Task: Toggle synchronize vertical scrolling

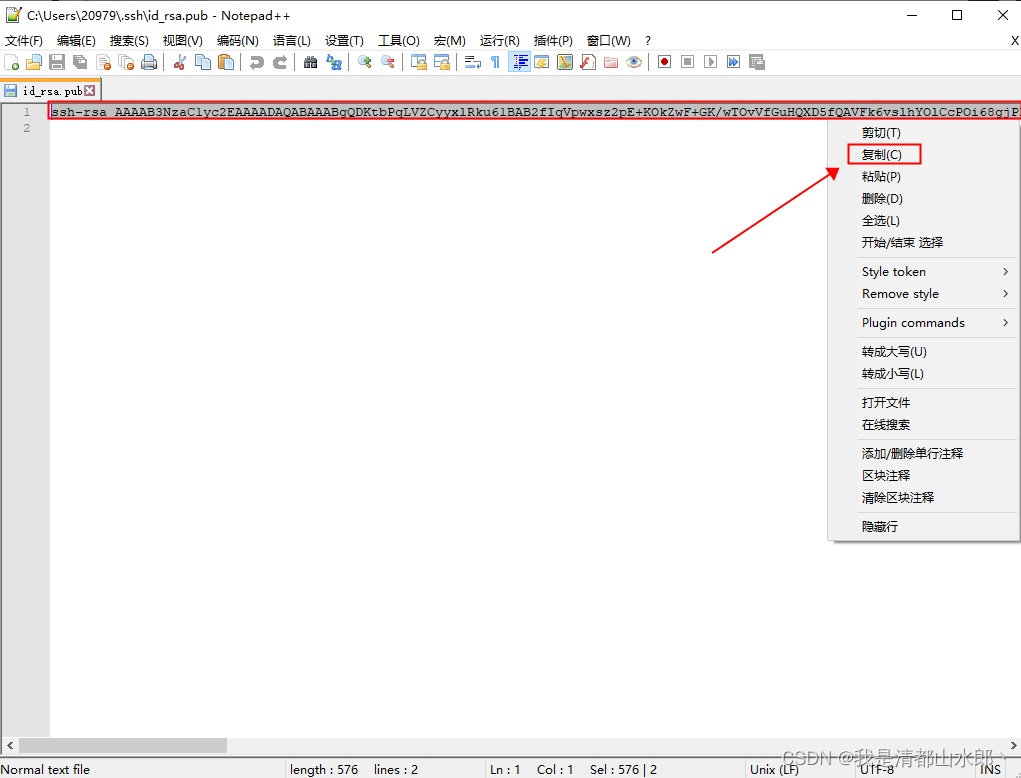Action: 419,63
